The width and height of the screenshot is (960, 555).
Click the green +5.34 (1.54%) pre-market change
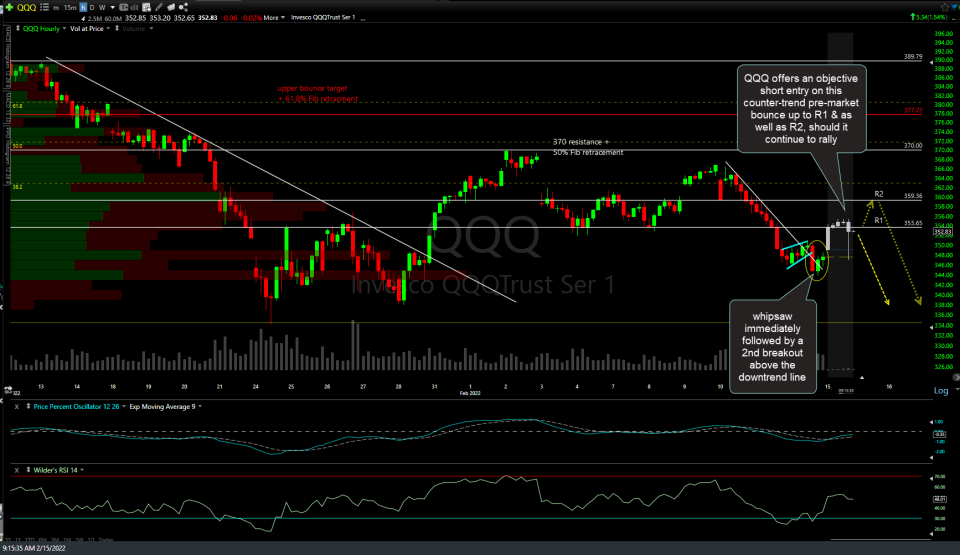pyautogui.click(x=930, y=17)
